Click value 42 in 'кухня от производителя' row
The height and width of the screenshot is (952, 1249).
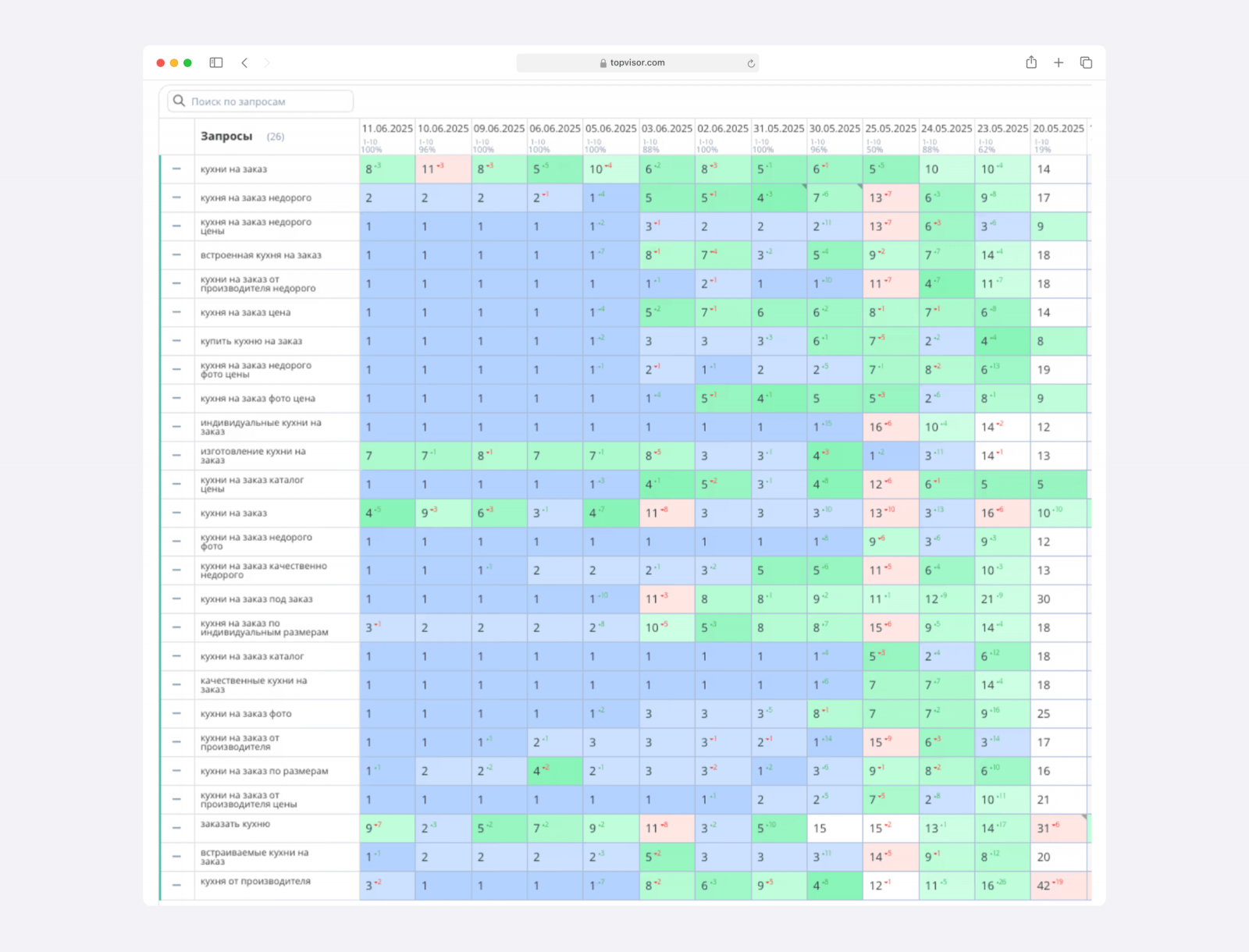pos(1044,886)
